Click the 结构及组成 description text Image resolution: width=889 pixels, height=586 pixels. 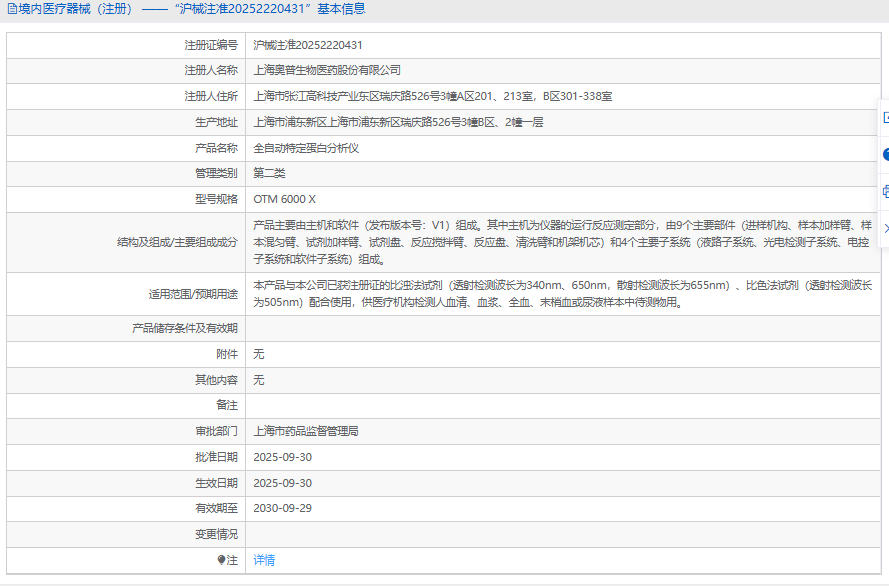560,242
